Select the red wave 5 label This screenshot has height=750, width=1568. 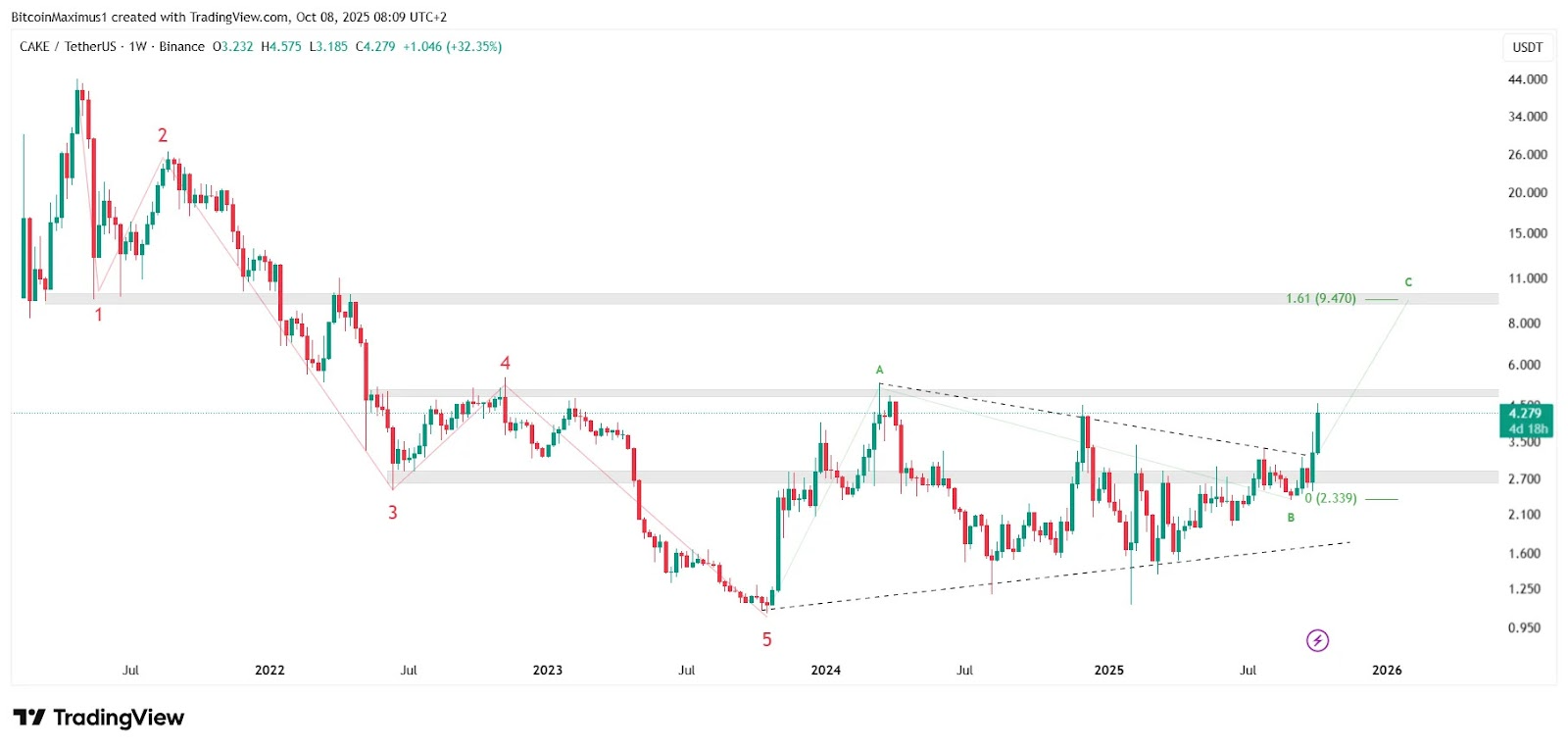click(x=767, y=639)
